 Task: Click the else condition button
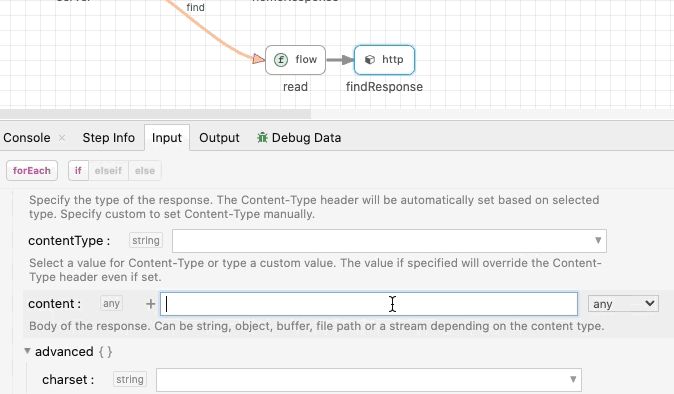point(145,171)
